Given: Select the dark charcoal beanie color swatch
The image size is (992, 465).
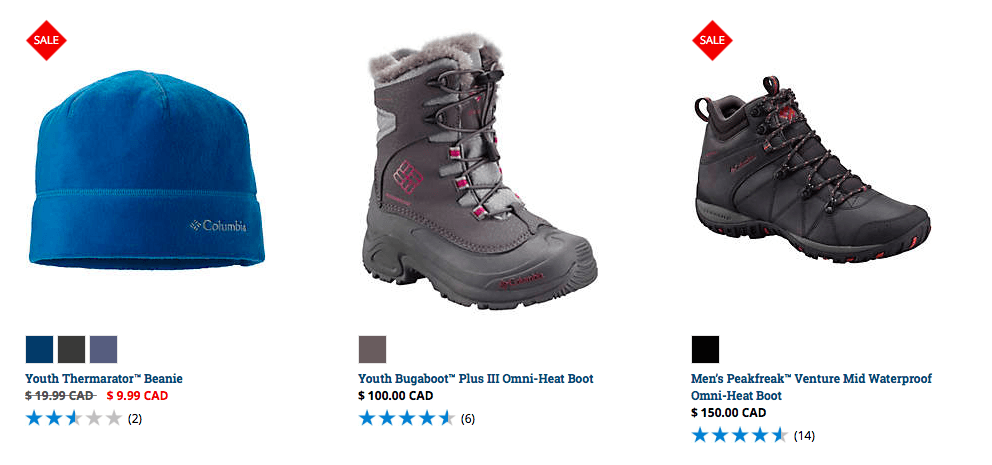Looking at the screenshot, I should [71, 349].
